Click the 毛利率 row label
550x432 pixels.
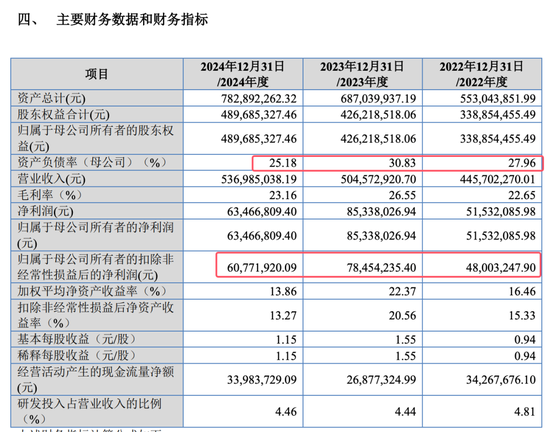[x=49, y=195]
